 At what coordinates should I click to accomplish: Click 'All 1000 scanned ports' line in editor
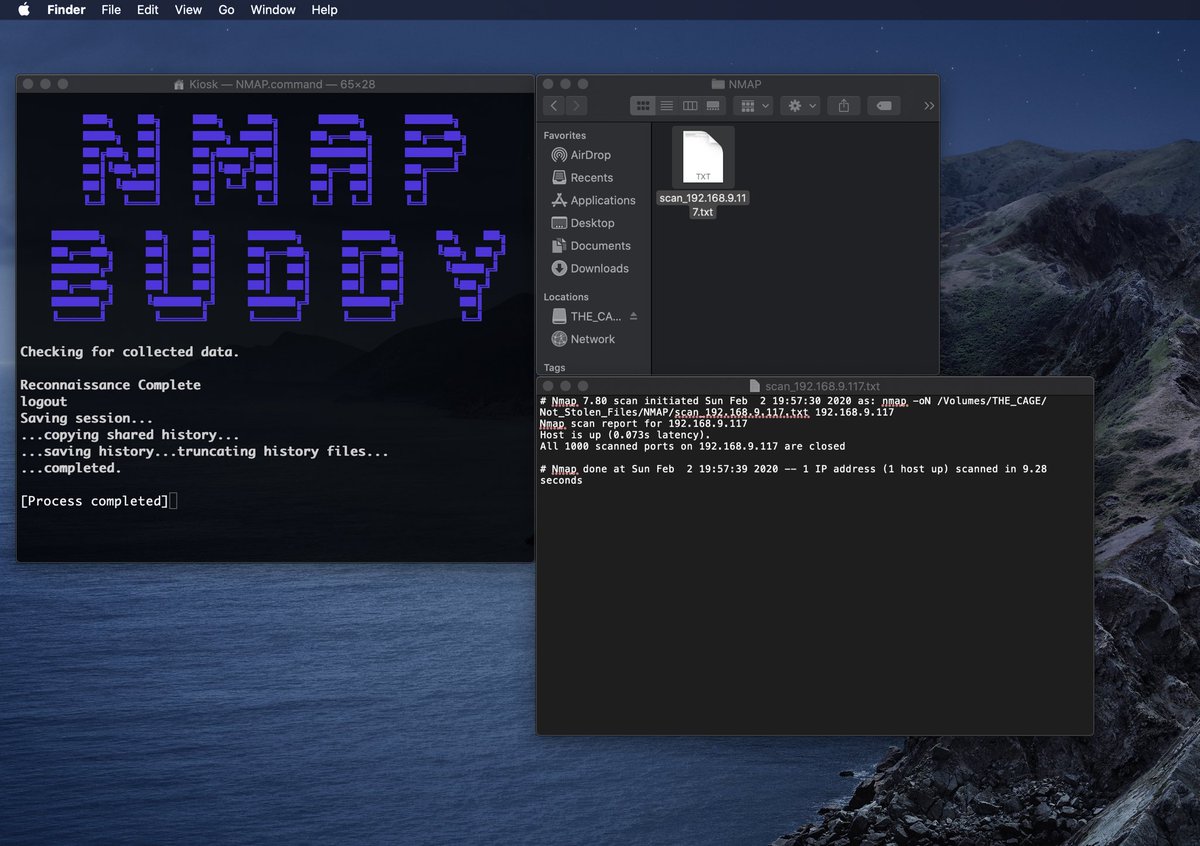click(x=692, y=446)
